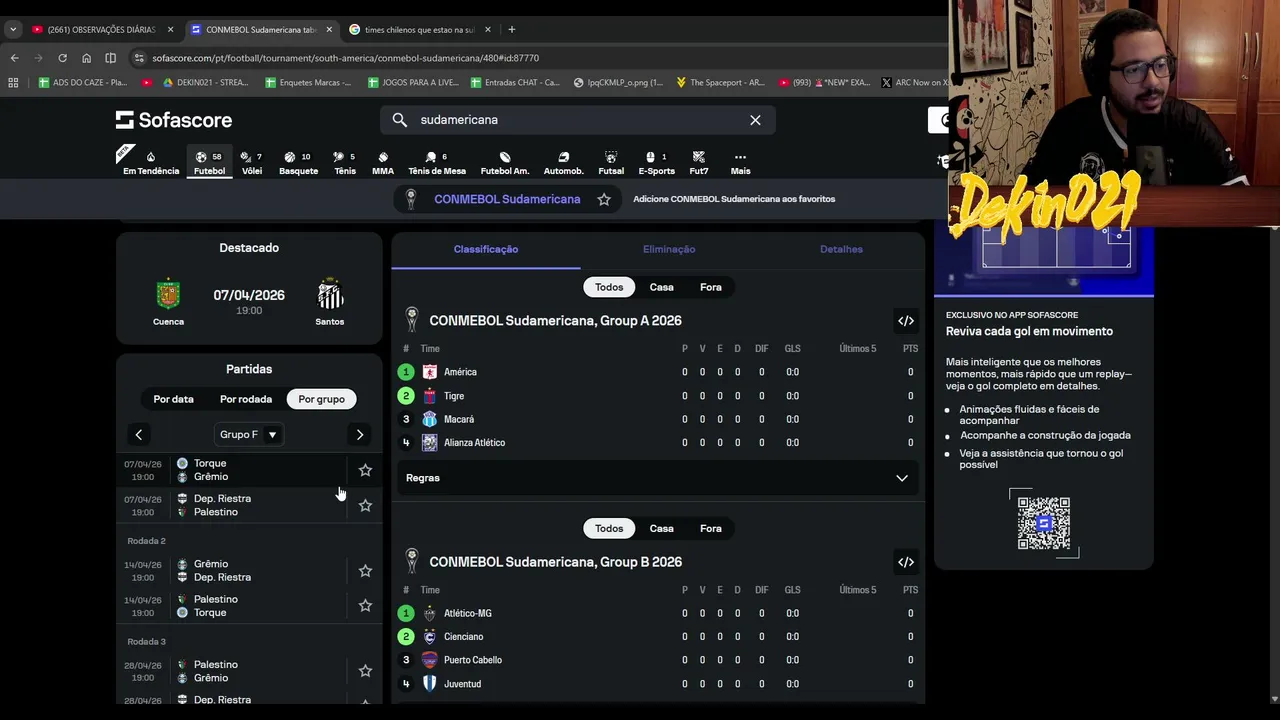Open the Em Tendência sports category
This screenshot has height=720, width=1280.
tap(151, 163)
